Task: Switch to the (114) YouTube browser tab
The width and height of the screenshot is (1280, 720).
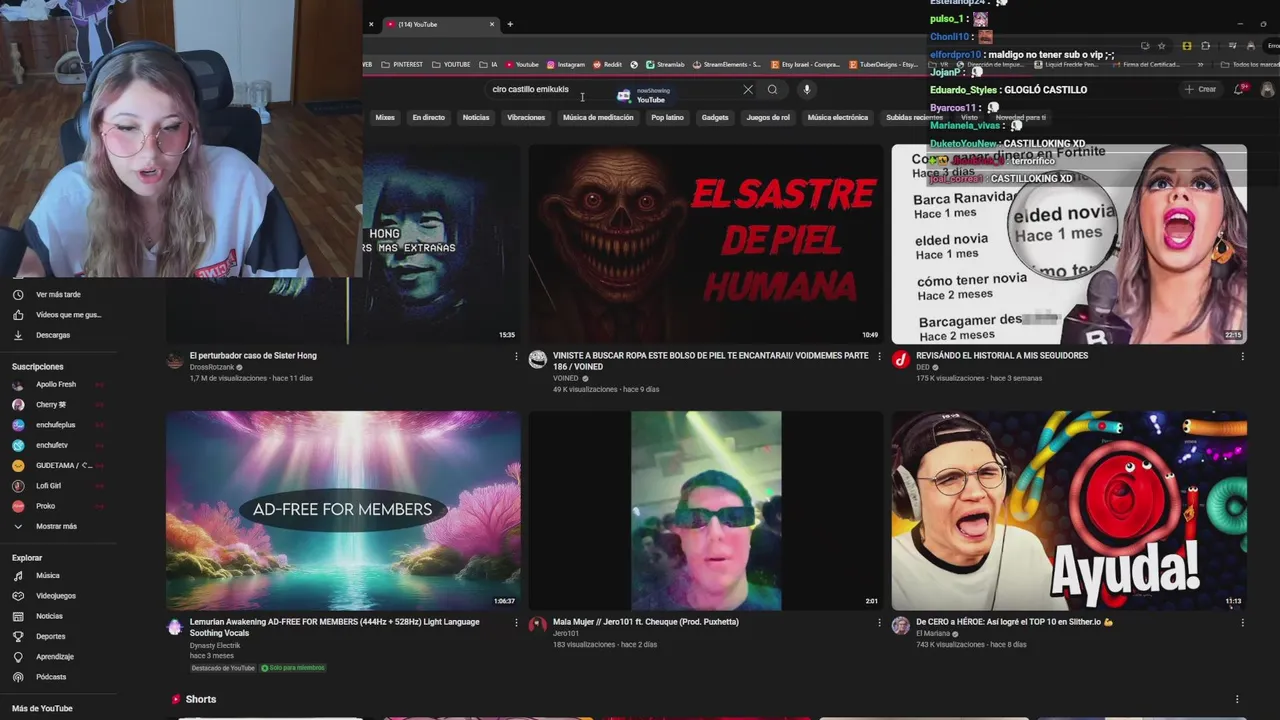Action: [x=440, y=24]
